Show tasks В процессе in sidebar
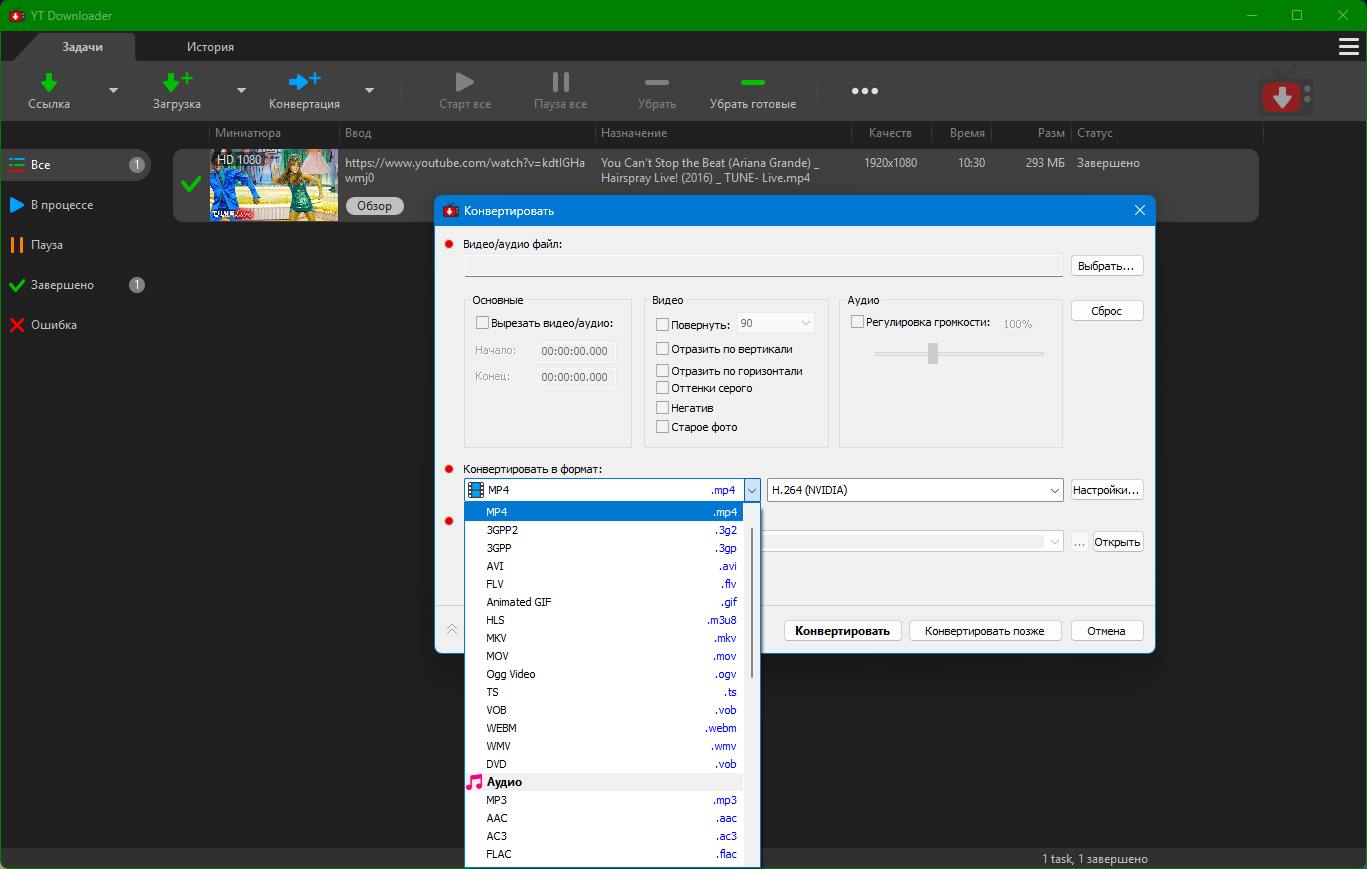The width and height of the screenshot is (1367, 869). [62, 205]
